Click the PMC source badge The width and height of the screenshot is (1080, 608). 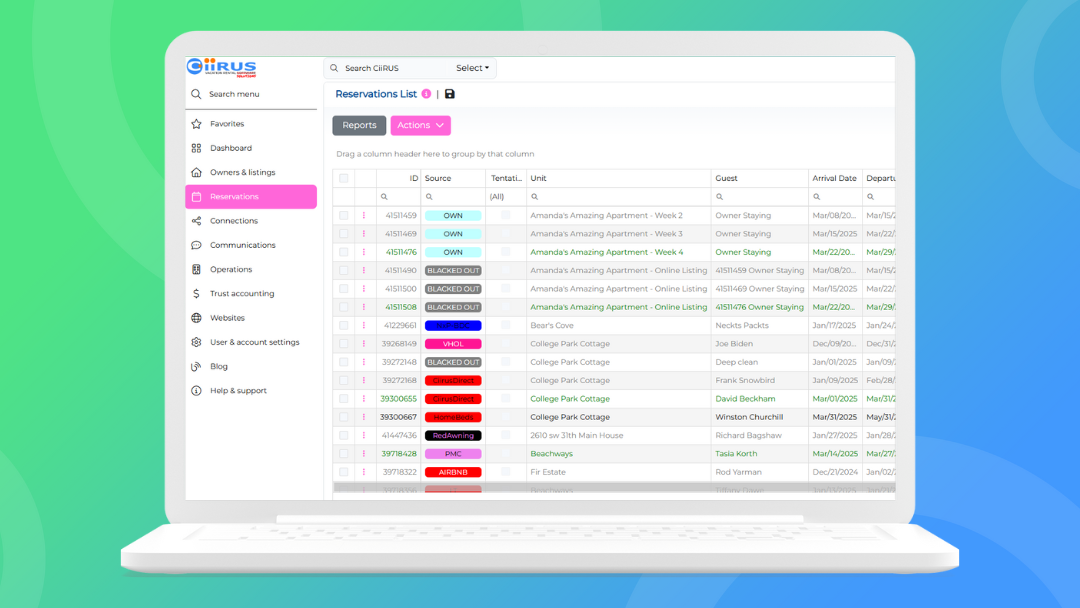click(x=453, y=454)
